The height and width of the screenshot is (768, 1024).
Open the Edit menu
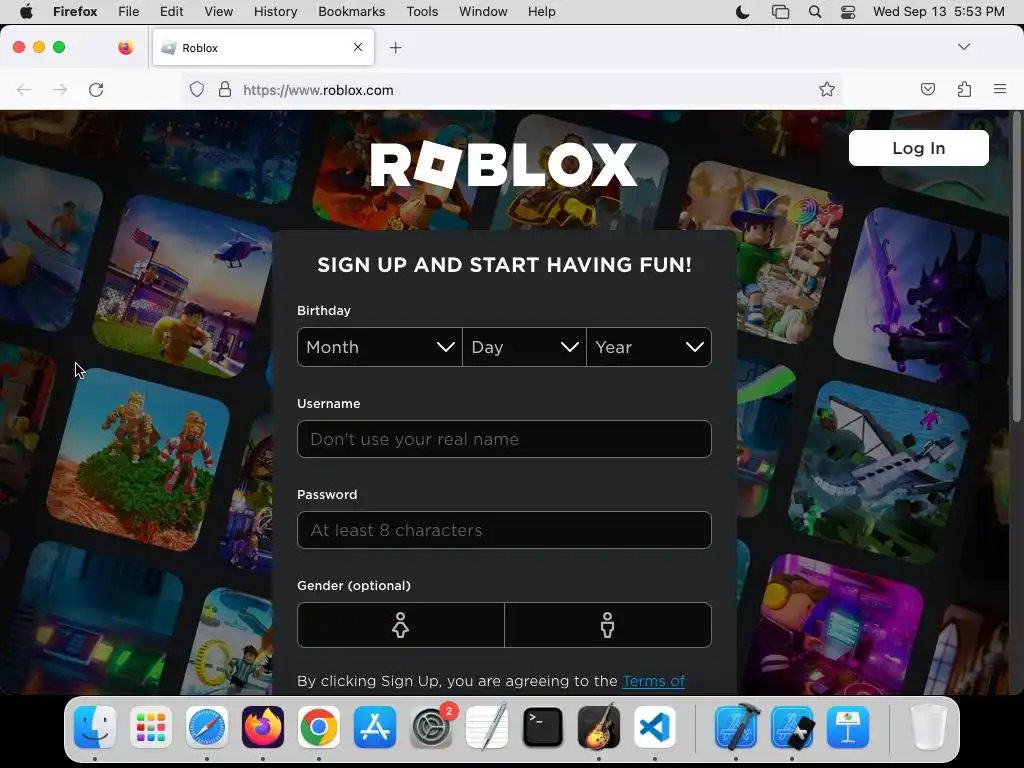point(171,12)
